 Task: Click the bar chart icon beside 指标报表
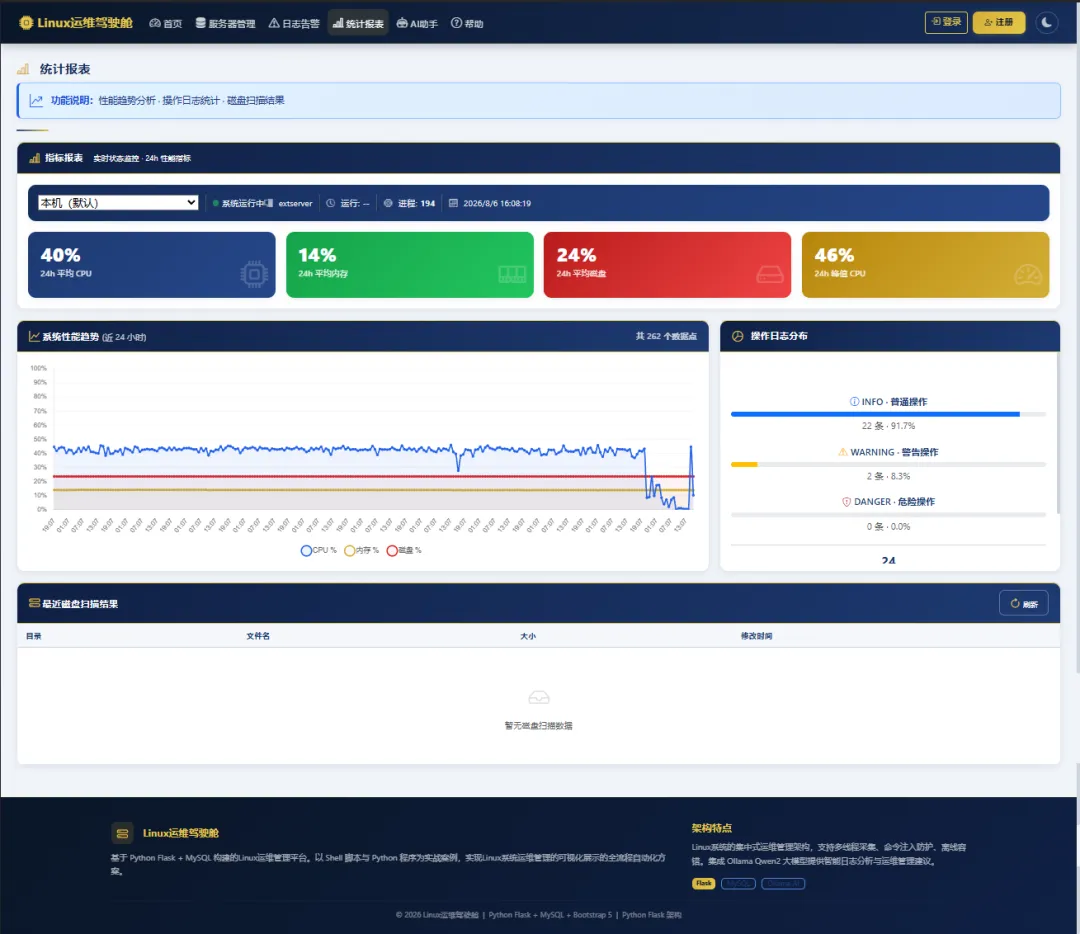tap(34, 158)
